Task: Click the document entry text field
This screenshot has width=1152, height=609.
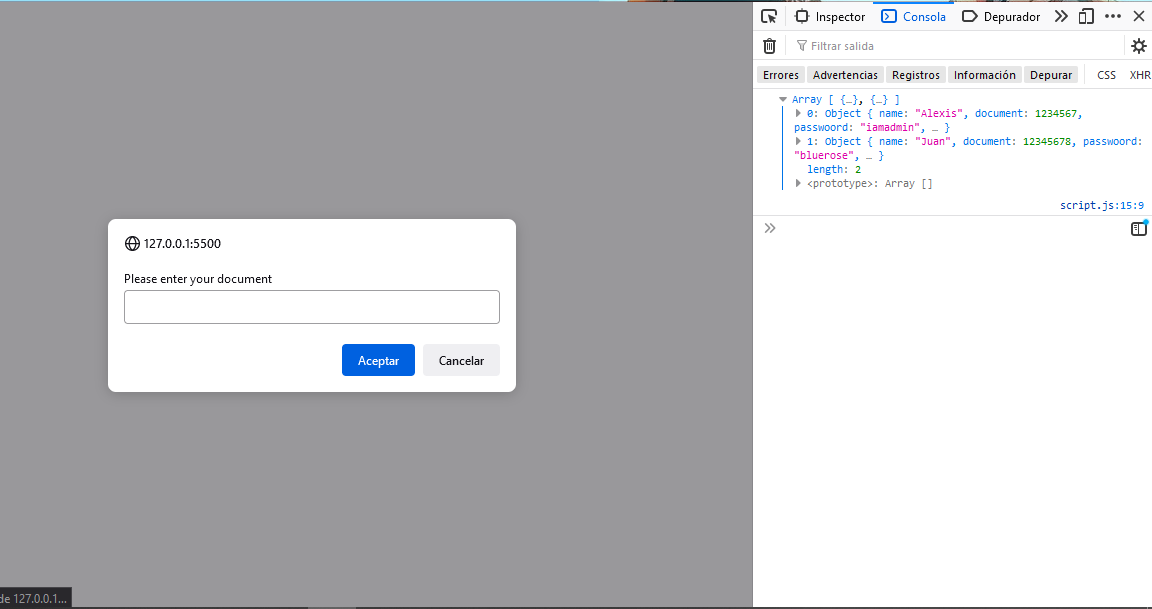Action: click(311, 306)
